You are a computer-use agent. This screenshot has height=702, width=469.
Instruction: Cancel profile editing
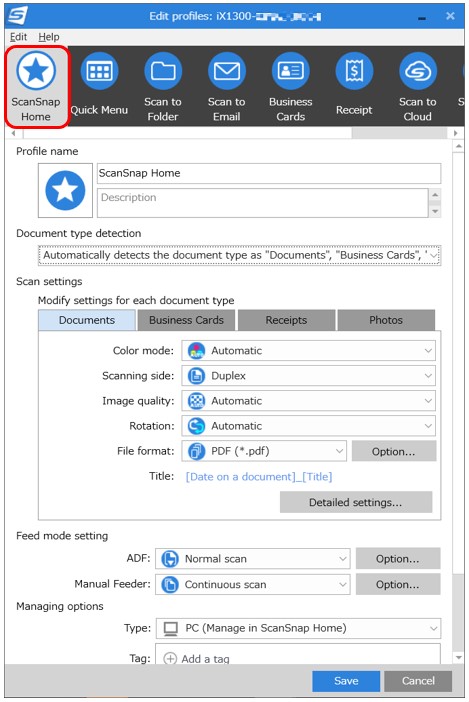[418, 681]
